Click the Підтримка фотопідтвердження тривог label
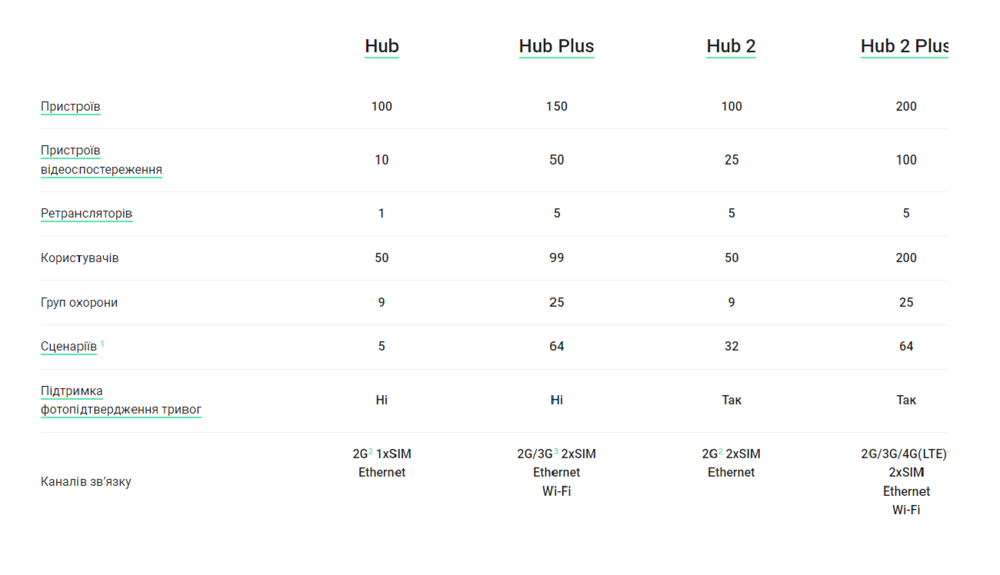The image size is (1000, 575). point(120,400)
